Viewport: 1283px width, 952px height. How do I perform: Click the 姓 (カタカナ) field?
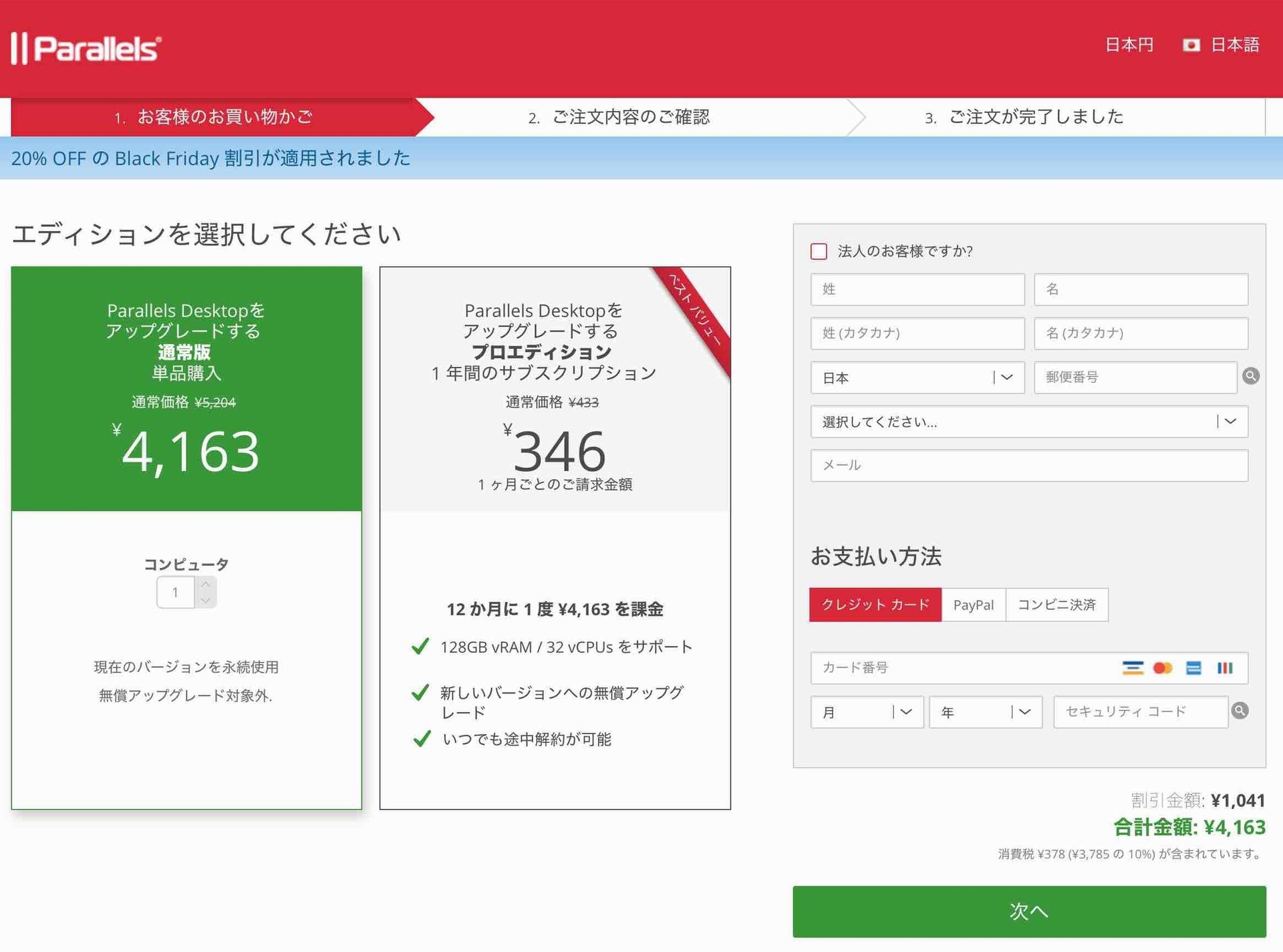click(x=917, y=333)
